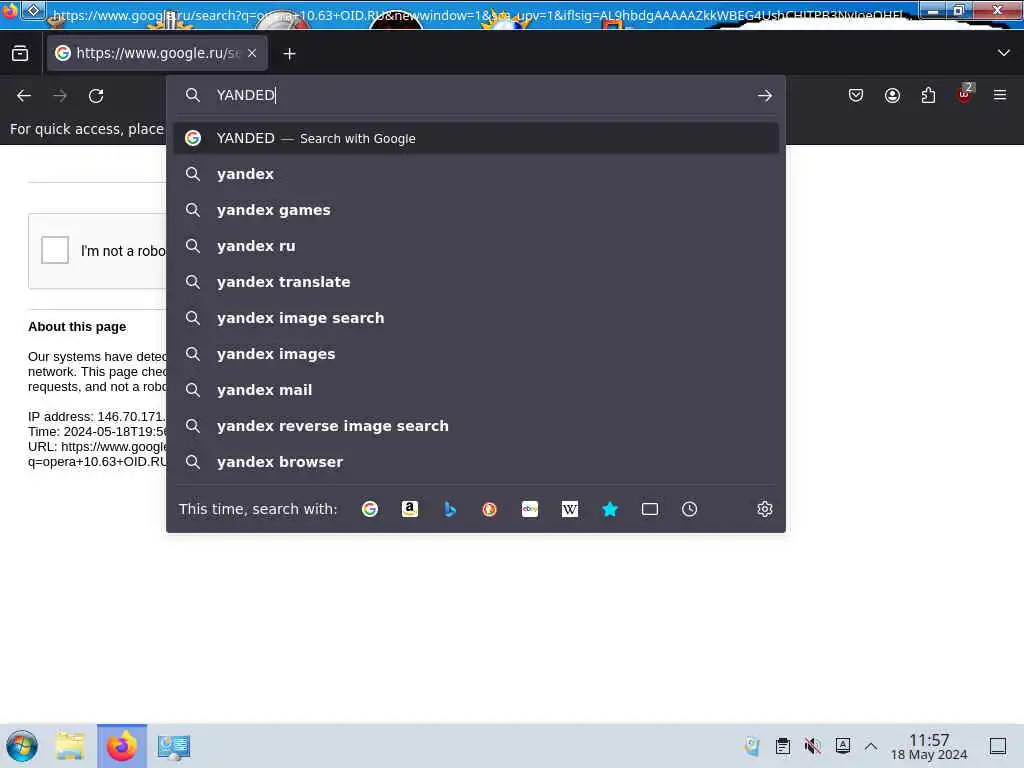Search this time with Google icon

[370, 509]
